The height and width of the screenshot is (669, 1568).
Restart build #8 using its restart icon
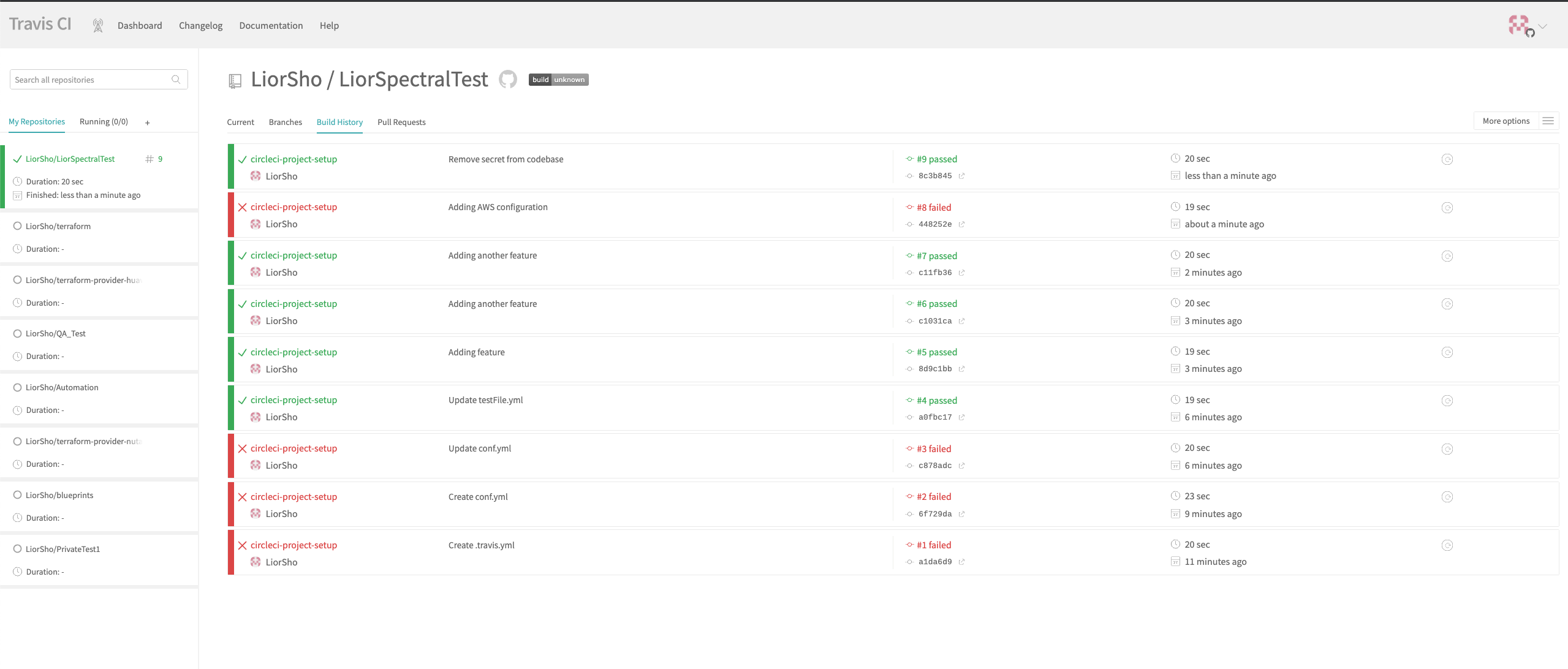click(x=1447, y=208)
